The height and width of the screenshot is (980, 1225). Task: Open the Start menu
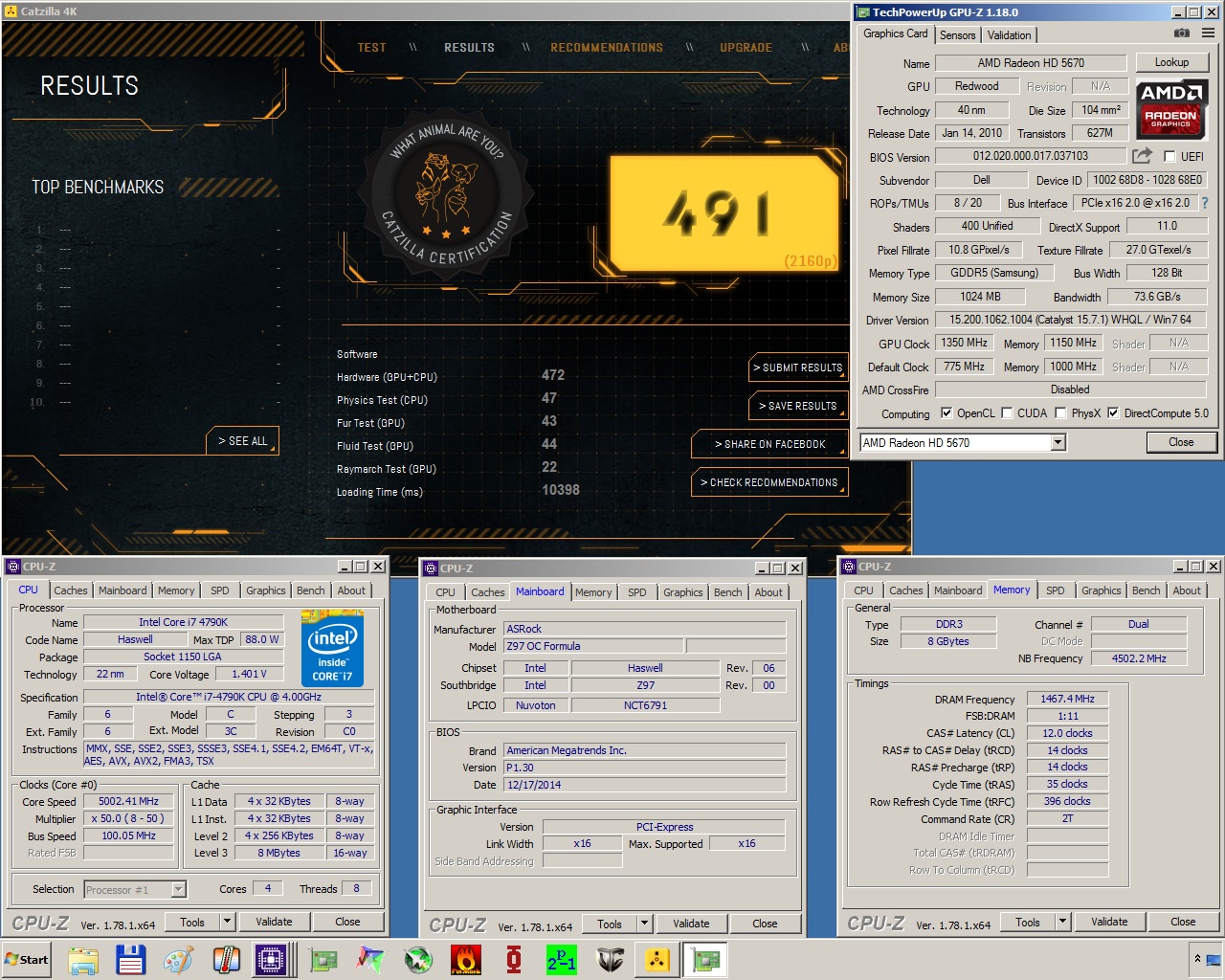pos(27,960)
